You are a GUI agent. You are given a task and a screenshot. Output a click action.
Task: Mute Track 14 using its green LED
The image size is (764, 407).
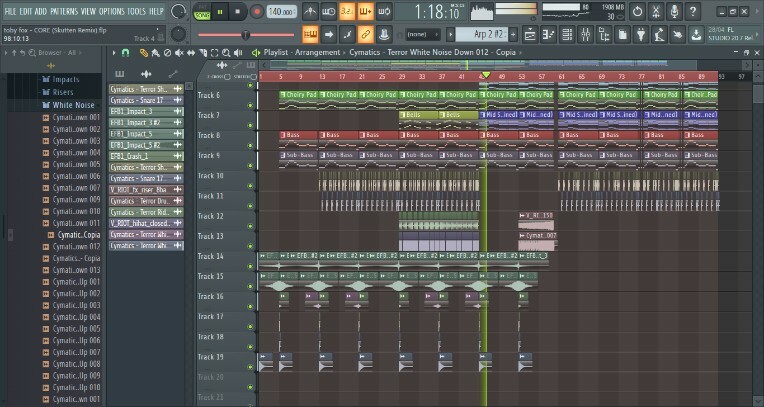point(250,266)
